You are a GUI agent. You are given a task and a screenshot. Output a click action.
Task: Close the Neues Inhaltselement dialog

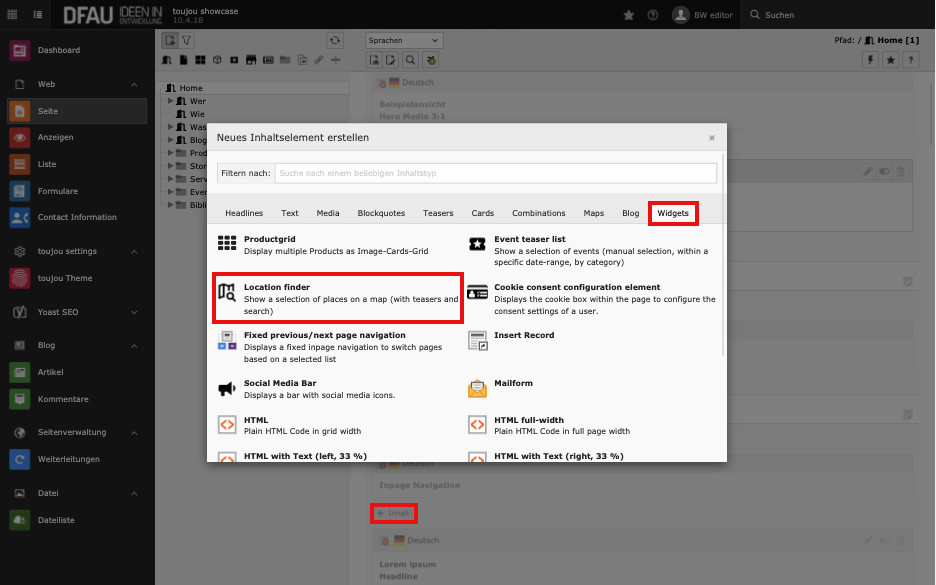tap(712, 138)
